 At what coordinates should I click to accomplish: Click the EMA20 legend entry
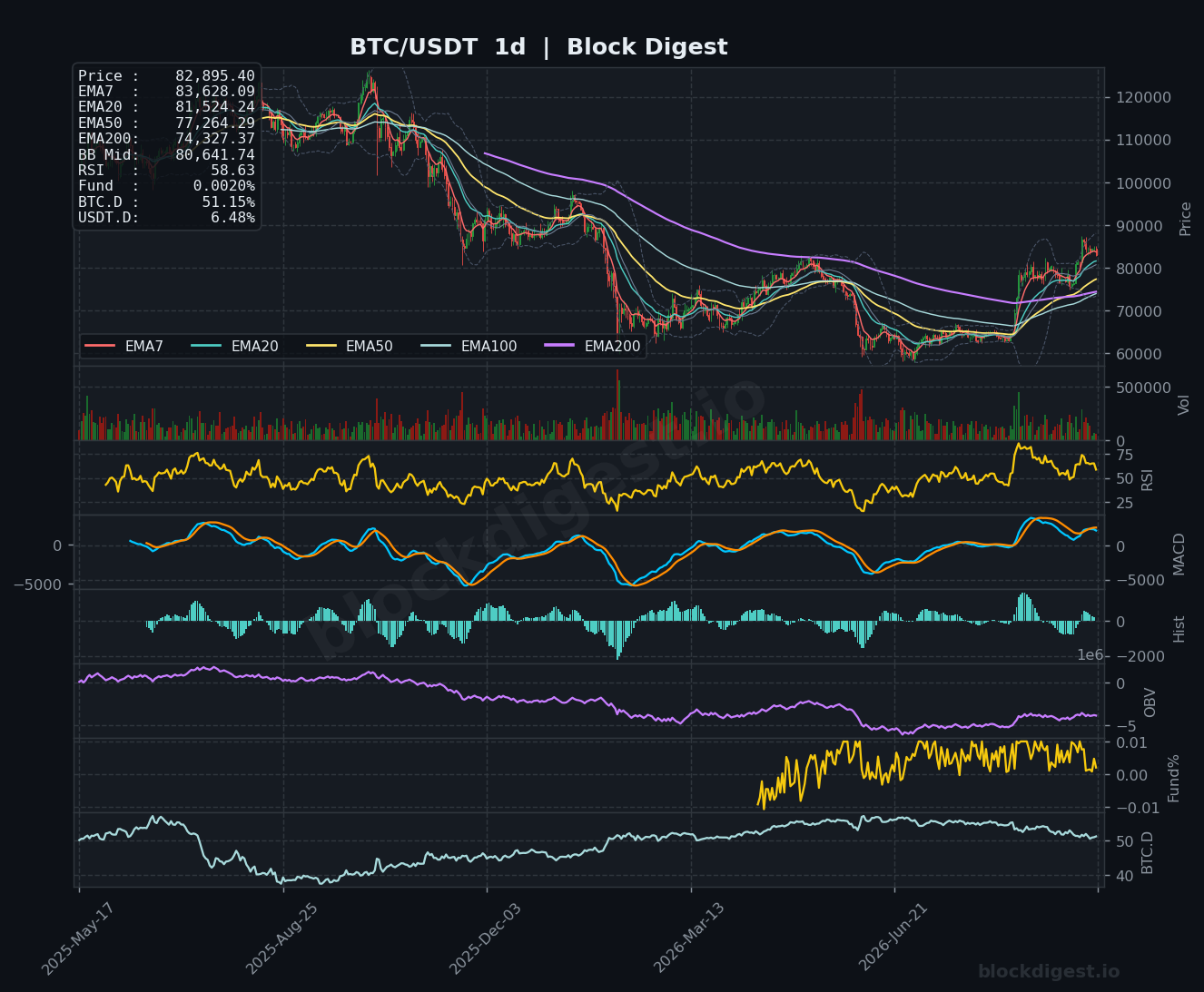[235, 346]
